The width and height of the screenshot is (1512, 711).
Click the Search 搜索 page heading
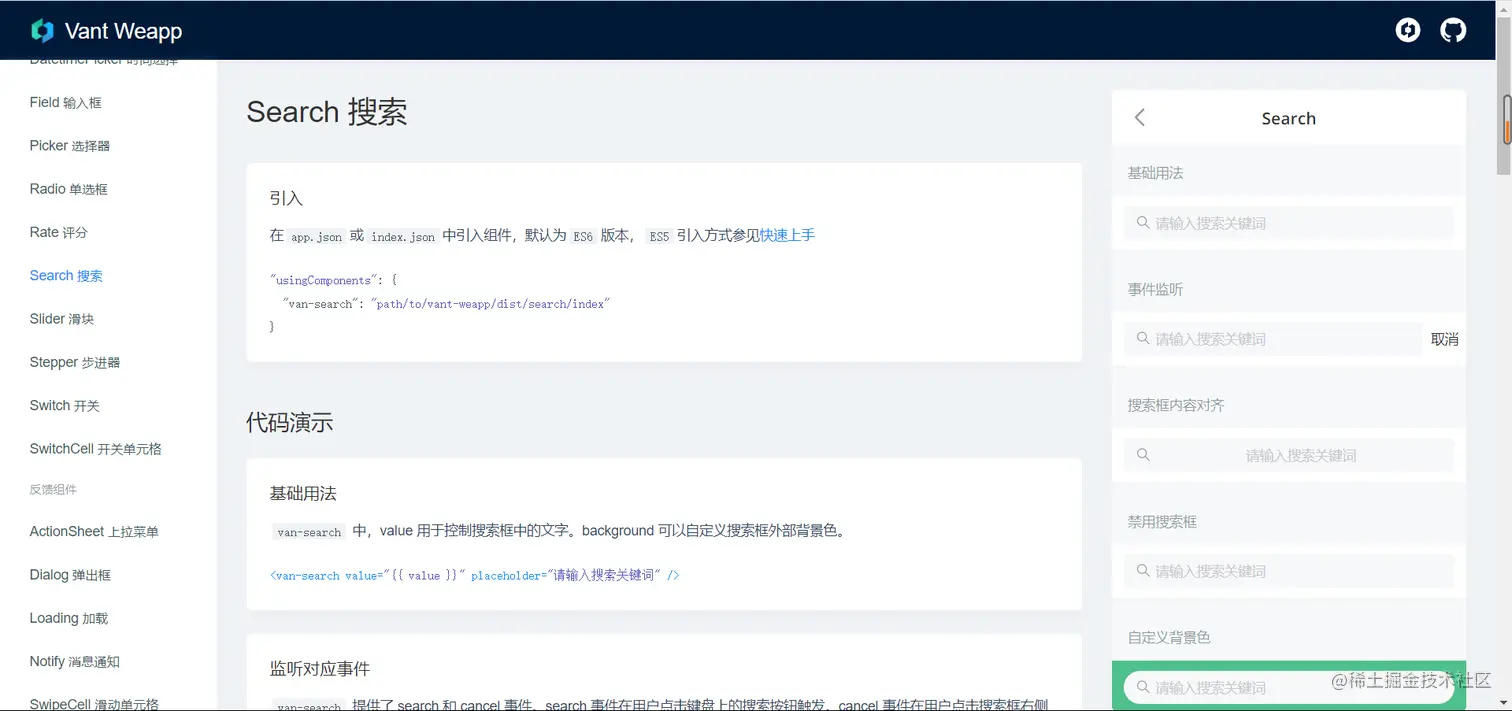click(327, 112)
